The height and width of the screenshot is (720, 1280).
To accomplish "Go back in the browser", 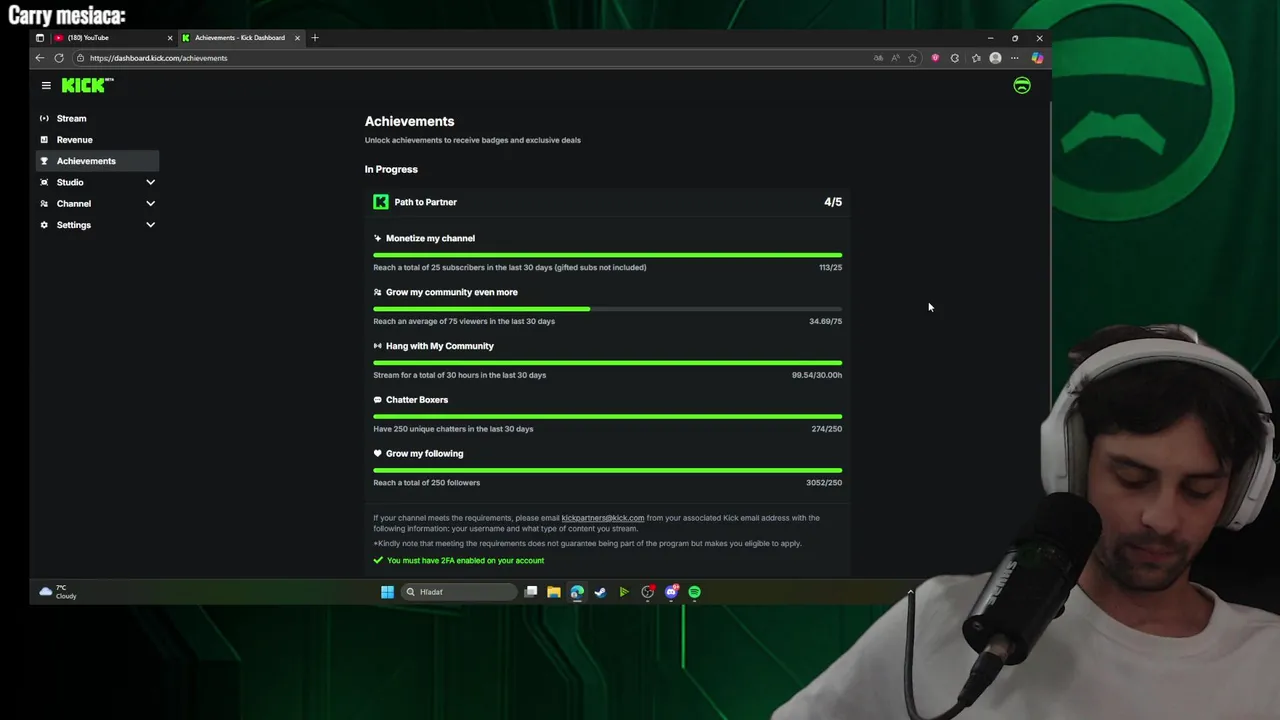I will point(40,58).
